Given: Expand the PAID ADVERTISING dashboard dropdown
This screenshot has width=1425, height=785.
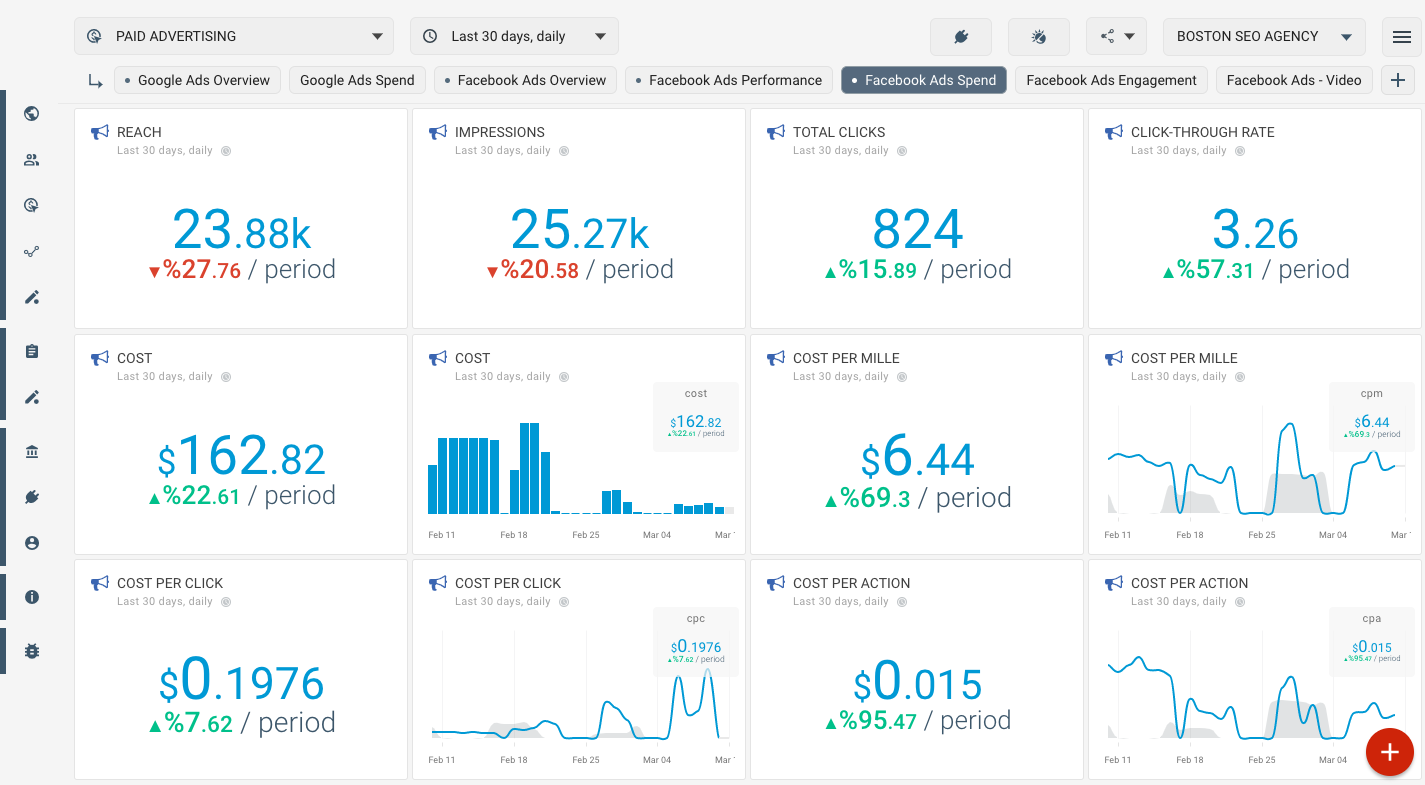Looking at the screenshot, I should pos(235,36).
